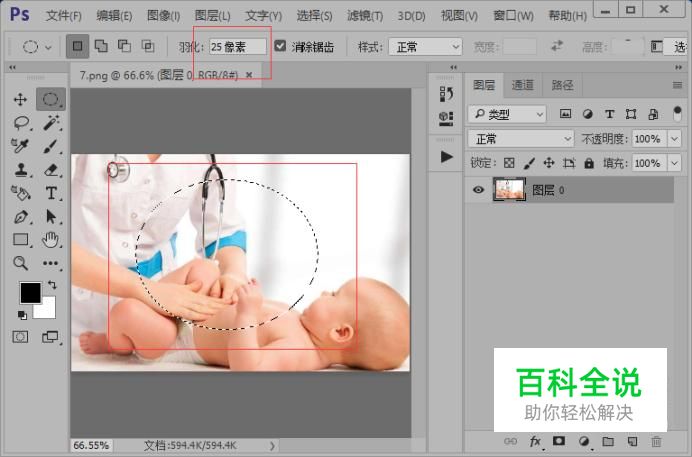Toggle Quick Mask mode
This screenshot has width=692, height=457.
point(20,337)
